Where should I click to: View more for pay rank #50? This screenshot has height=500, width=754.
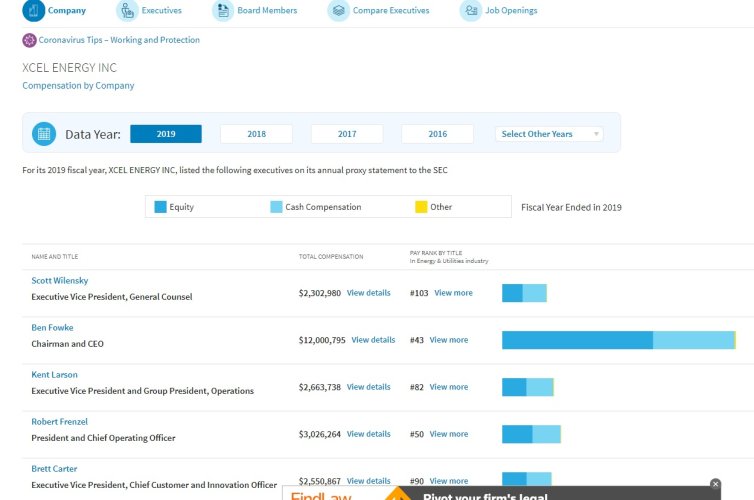[x=449, y=434]
